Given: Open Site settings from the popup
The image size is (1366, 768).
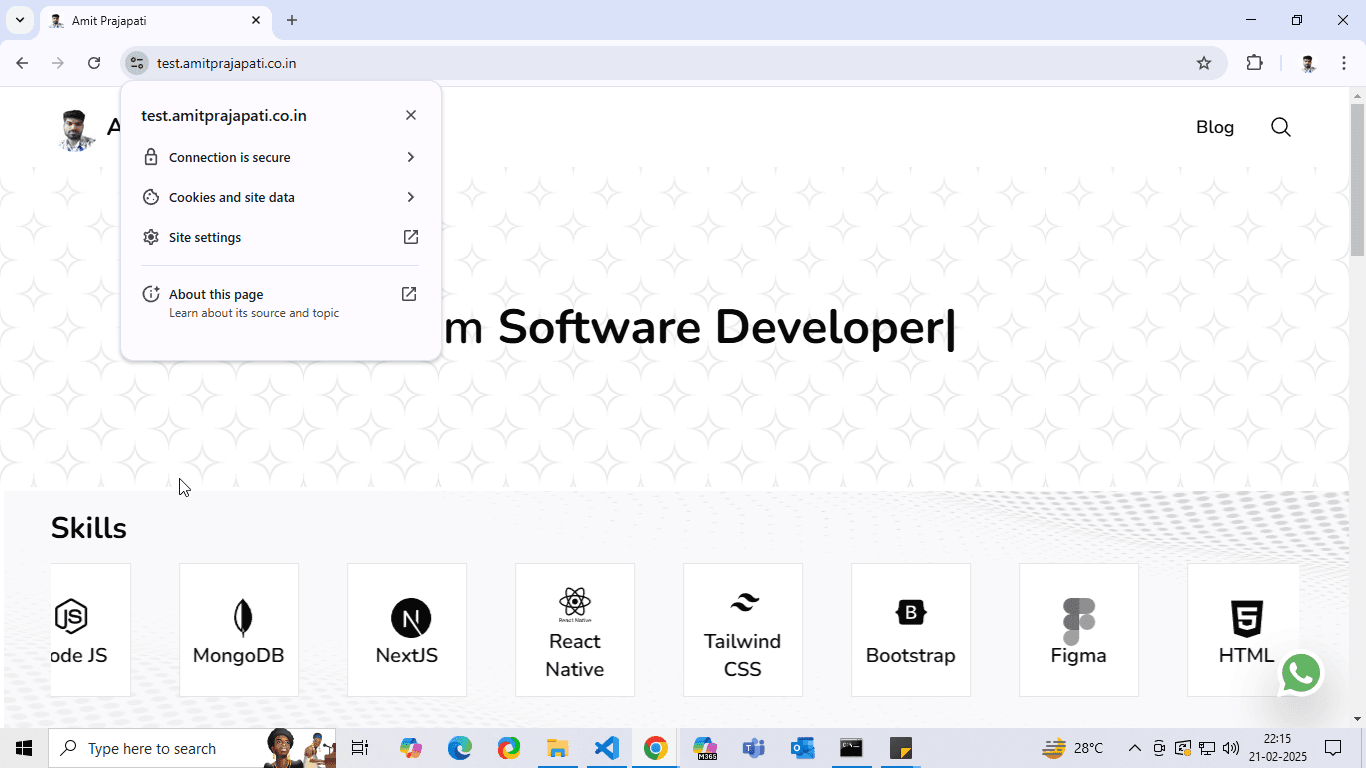Looking at the screenshot, I should (280, 237).
